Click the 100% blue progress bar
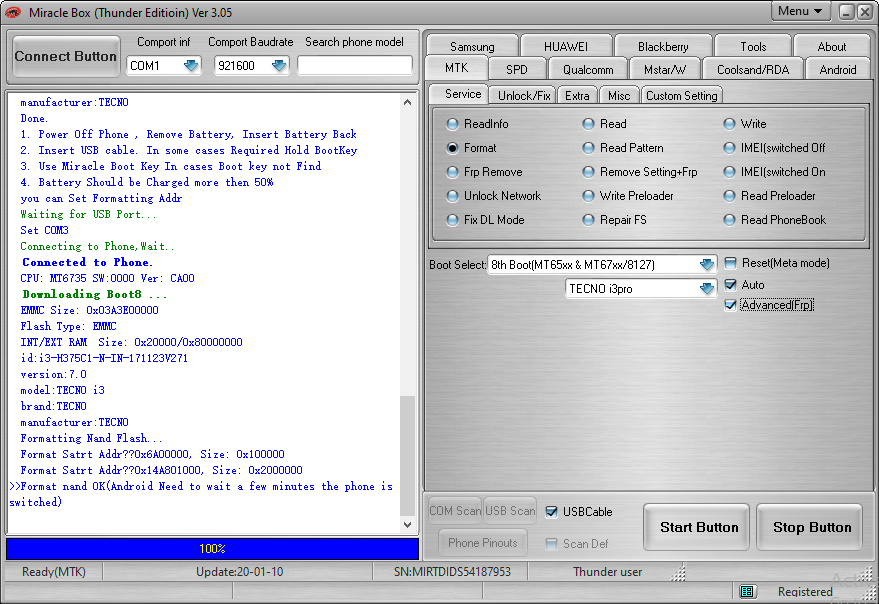 pyautogui.click(x=212, y=548)
